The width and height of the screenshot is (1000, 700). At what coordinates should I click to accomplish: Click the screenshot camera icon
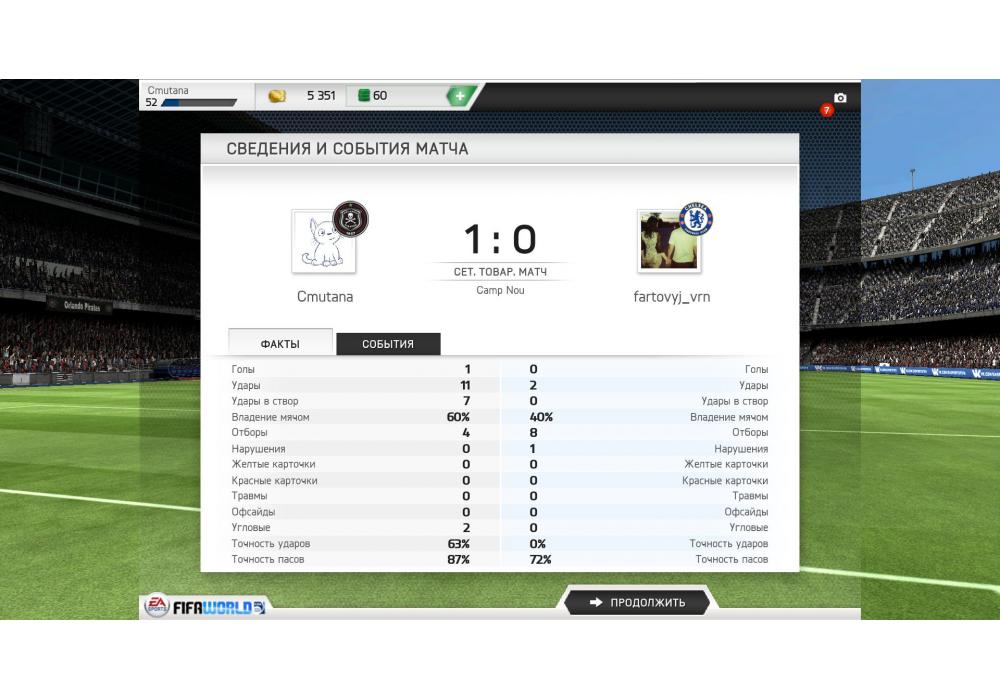pos(840,98)
